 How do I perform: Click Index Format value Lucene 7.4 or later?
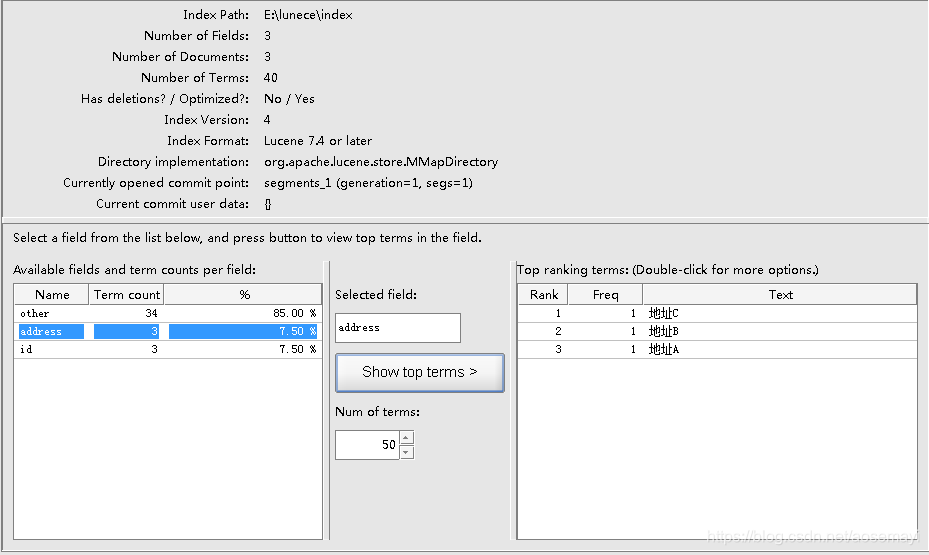point(318,141)
